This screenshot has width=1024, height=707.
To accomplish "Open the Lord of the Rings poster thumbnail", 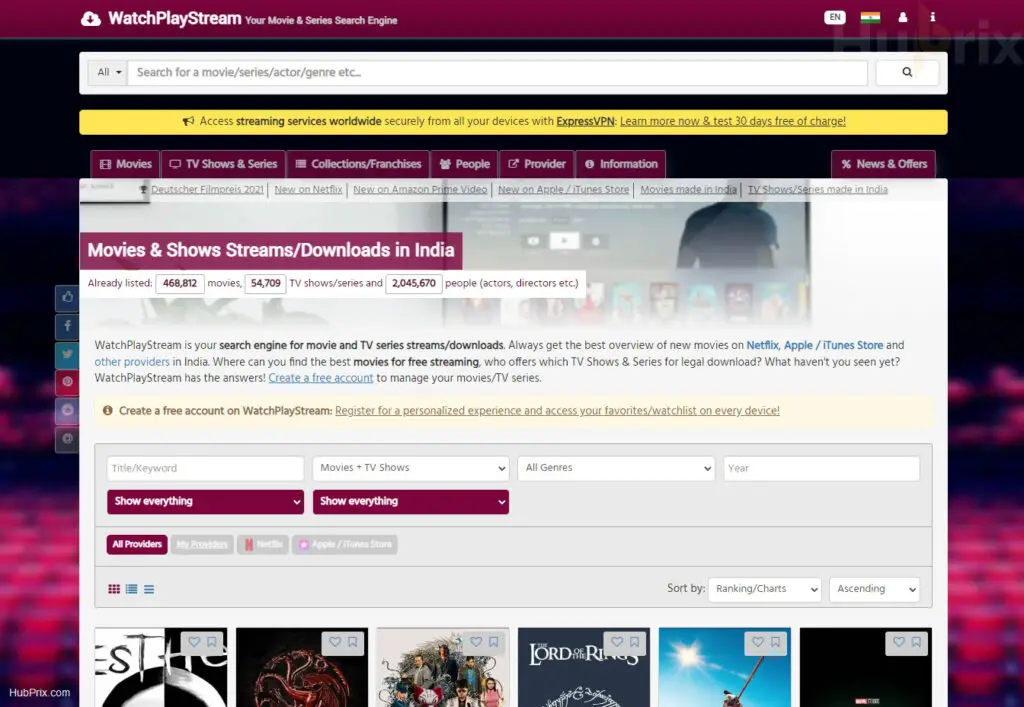I will pos(584,667).
